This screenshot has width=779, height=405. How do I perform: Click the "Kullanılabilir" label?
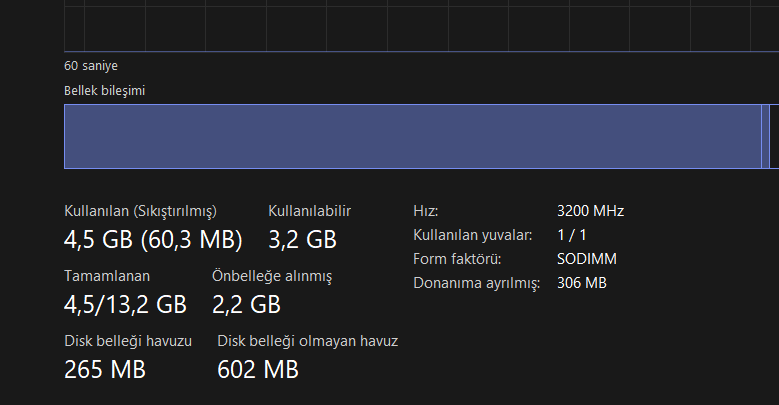click(310, 211)
